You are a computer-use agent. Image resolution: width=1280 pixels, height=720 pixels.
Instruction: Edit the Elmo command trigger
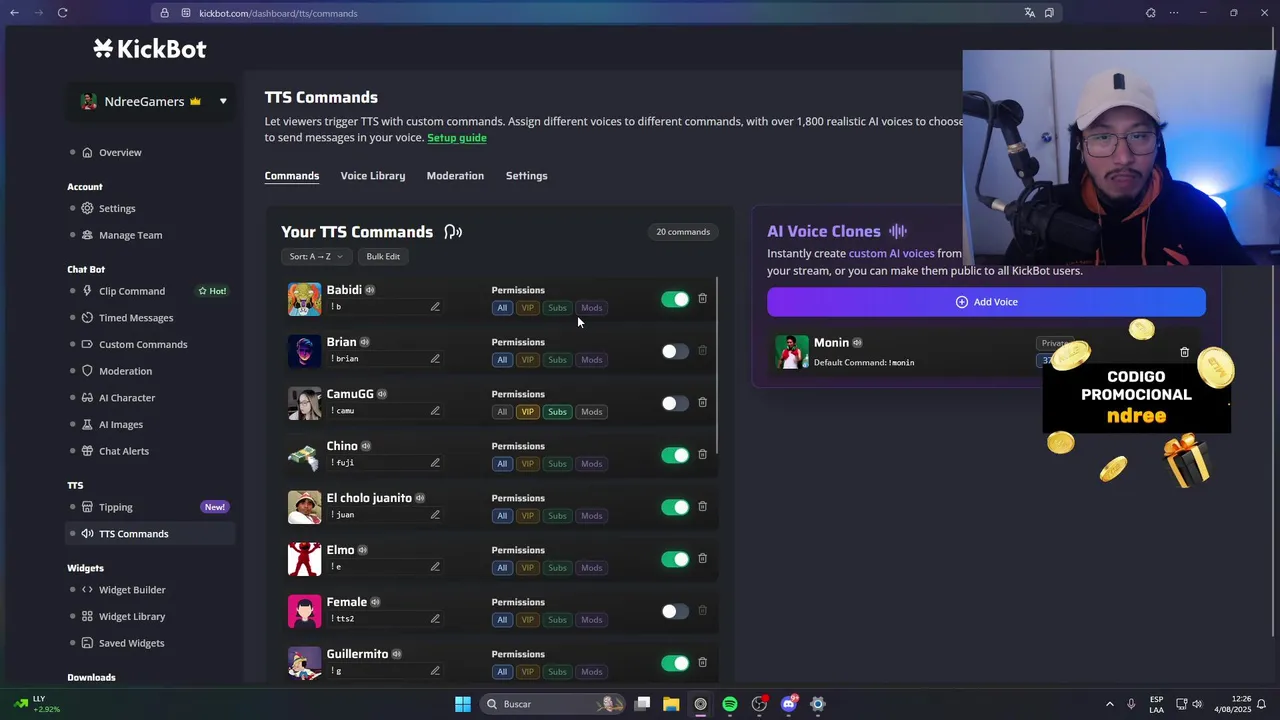(435, 567)
